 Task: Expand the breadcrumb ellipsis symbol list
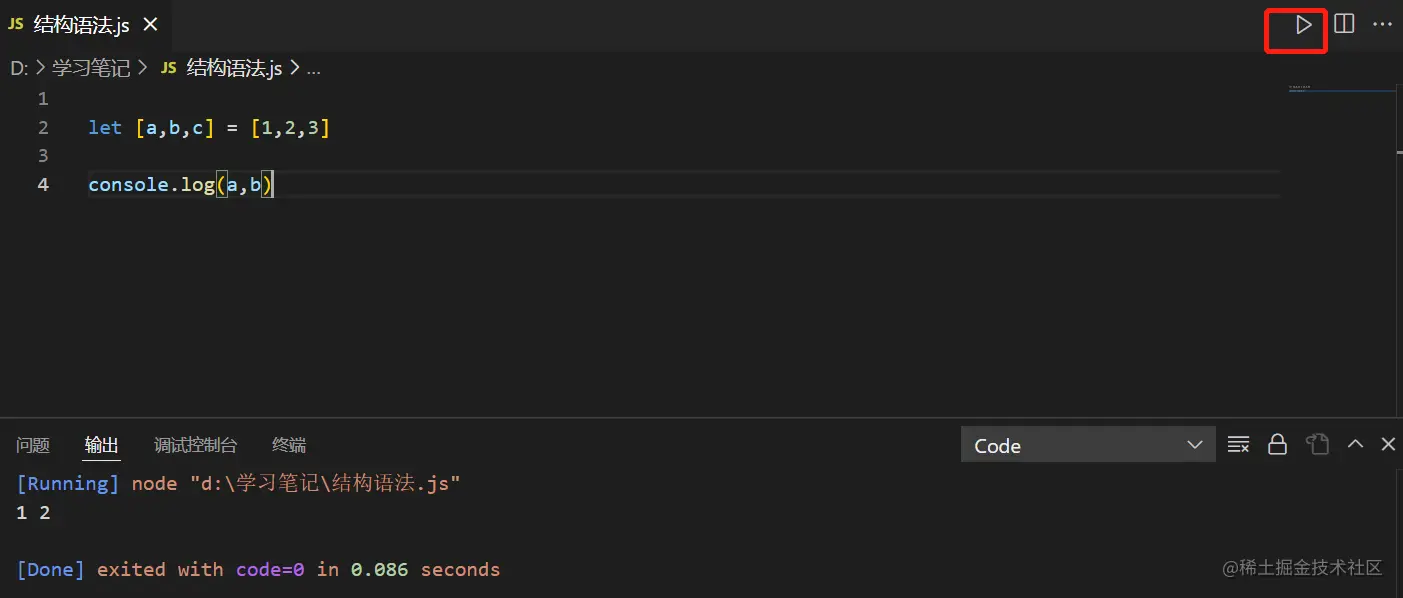[314, 68]
